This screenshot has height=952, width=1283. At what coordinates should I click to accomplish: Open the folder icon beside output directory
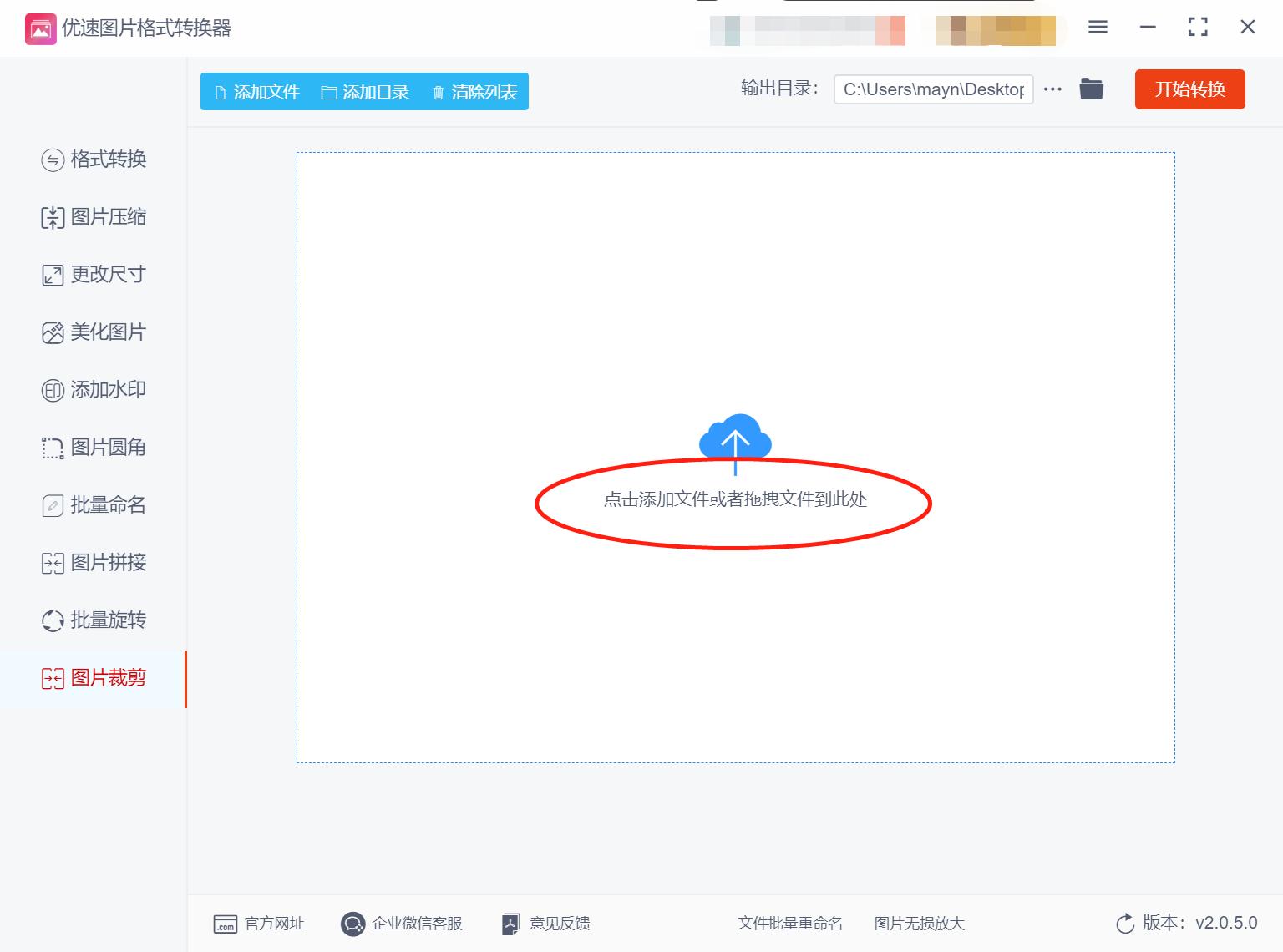[x=1092, y=89]
